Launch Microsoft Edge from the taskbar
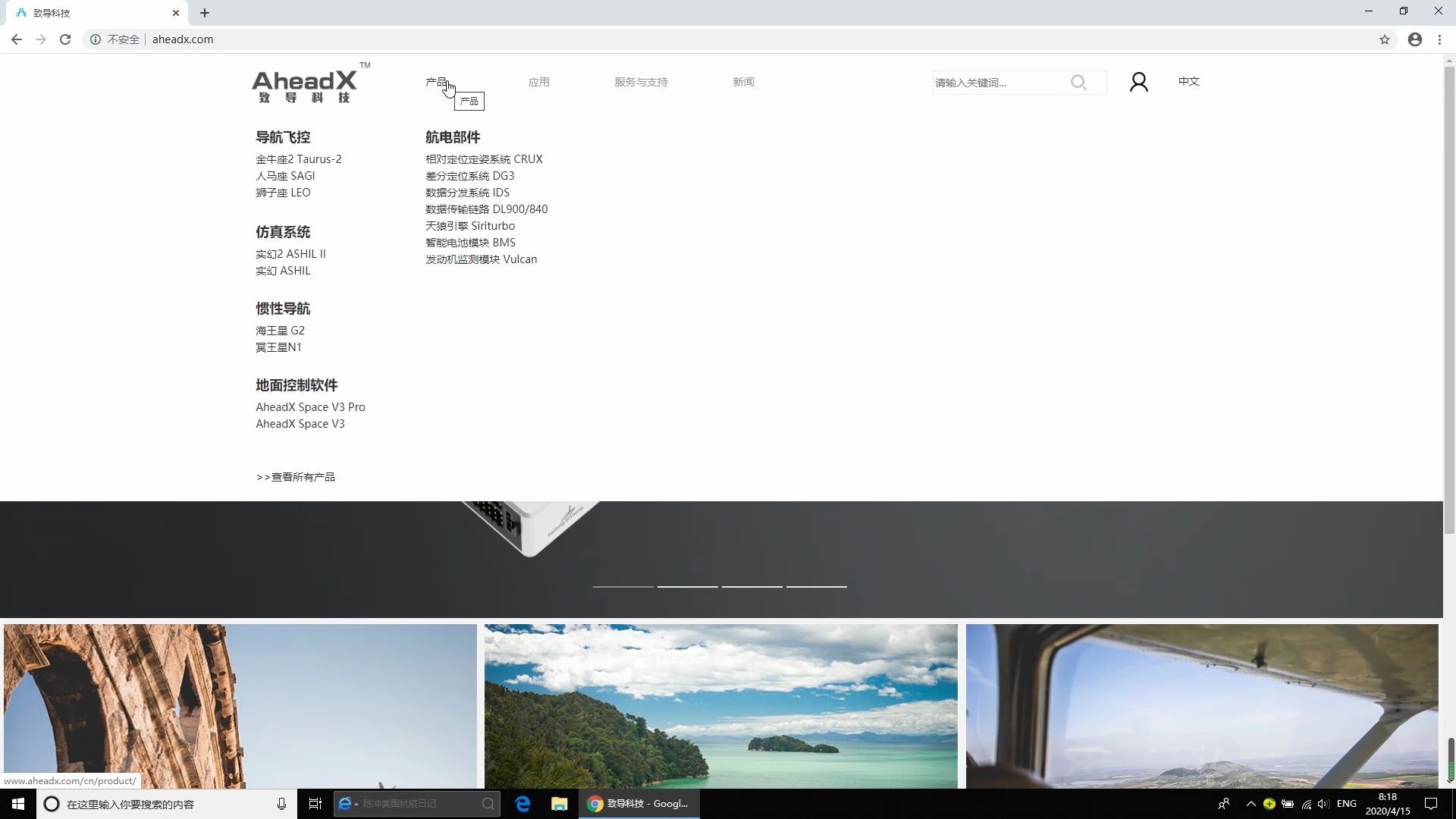The image size is (1456, 819). tap(523, 804)
